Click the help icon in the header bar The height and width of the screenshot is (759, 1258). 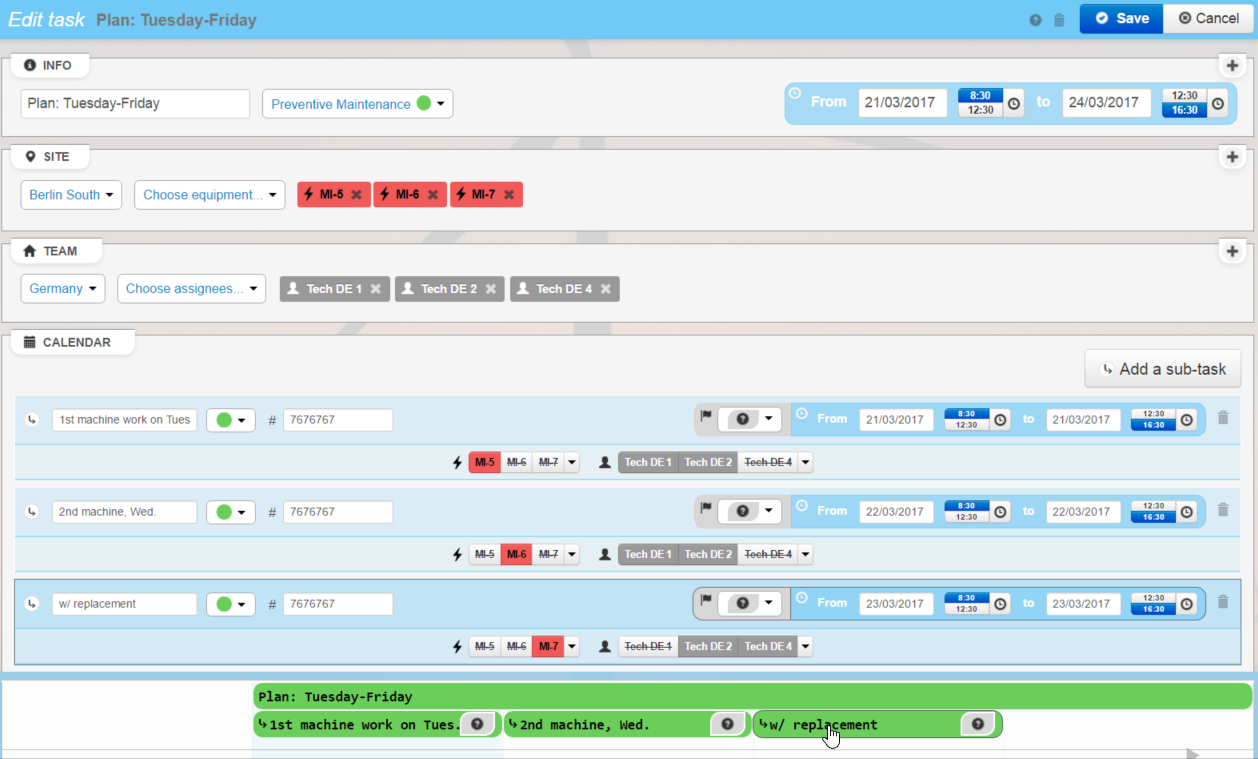[x=1035, y=19]
